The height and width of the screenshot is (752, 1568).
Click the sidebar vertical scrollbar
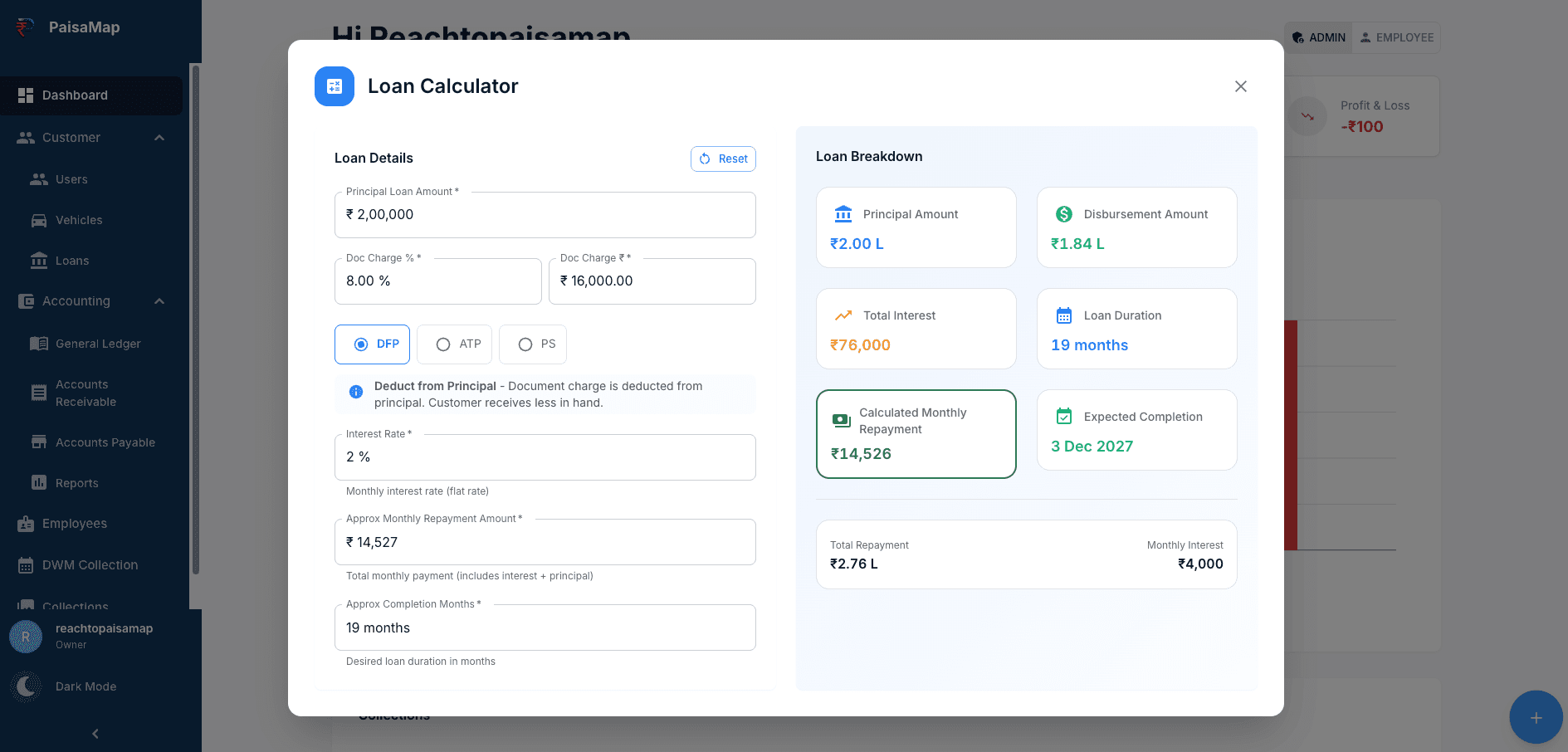pos(196,320)
